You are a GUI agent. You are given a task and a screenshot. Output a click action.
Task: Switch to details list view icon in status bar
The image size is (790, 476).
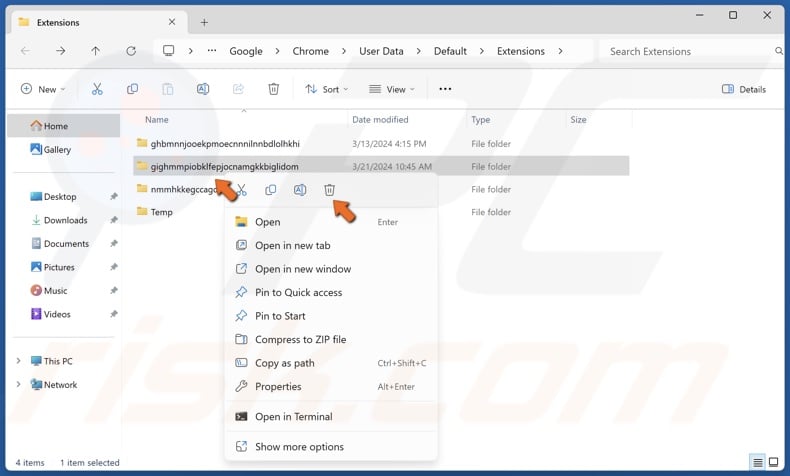(x=758, y=462)
